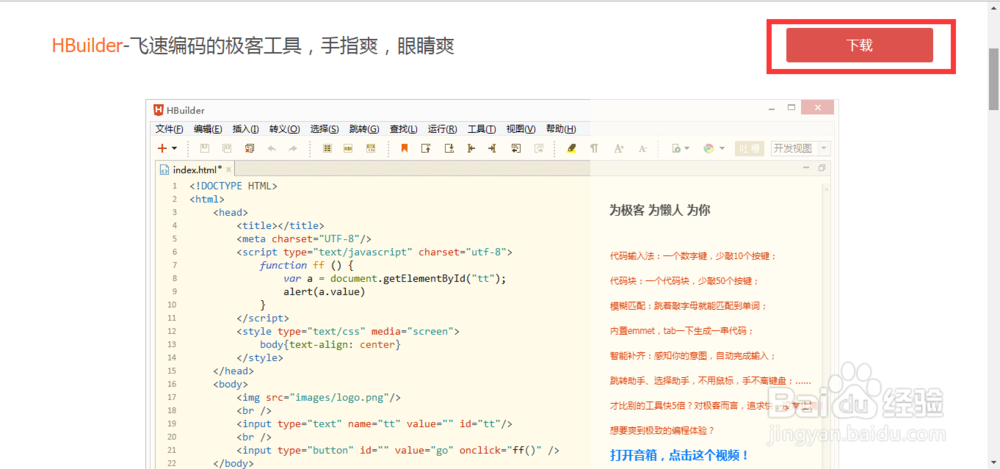The height and width of the screenshot is (469, 1000).
Task: Click the 为极客 为懒人 为你 heading
Action: (x=659, y=211)
